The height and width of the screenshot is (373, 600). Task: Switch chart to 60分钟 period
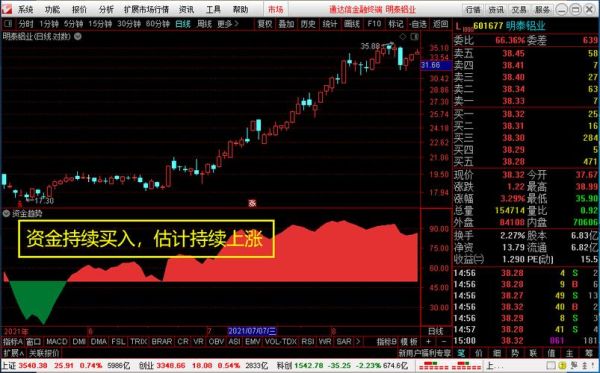[x=158, y=24]
